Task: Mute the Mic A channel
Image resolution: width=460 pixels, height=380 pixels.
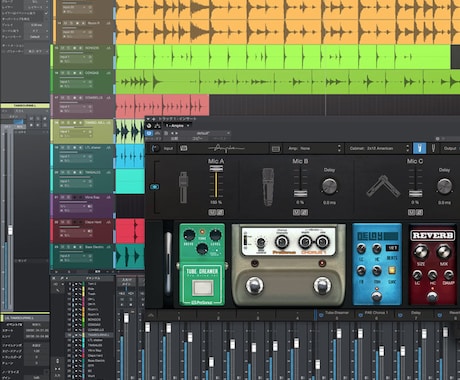Action: coord(212,212)
